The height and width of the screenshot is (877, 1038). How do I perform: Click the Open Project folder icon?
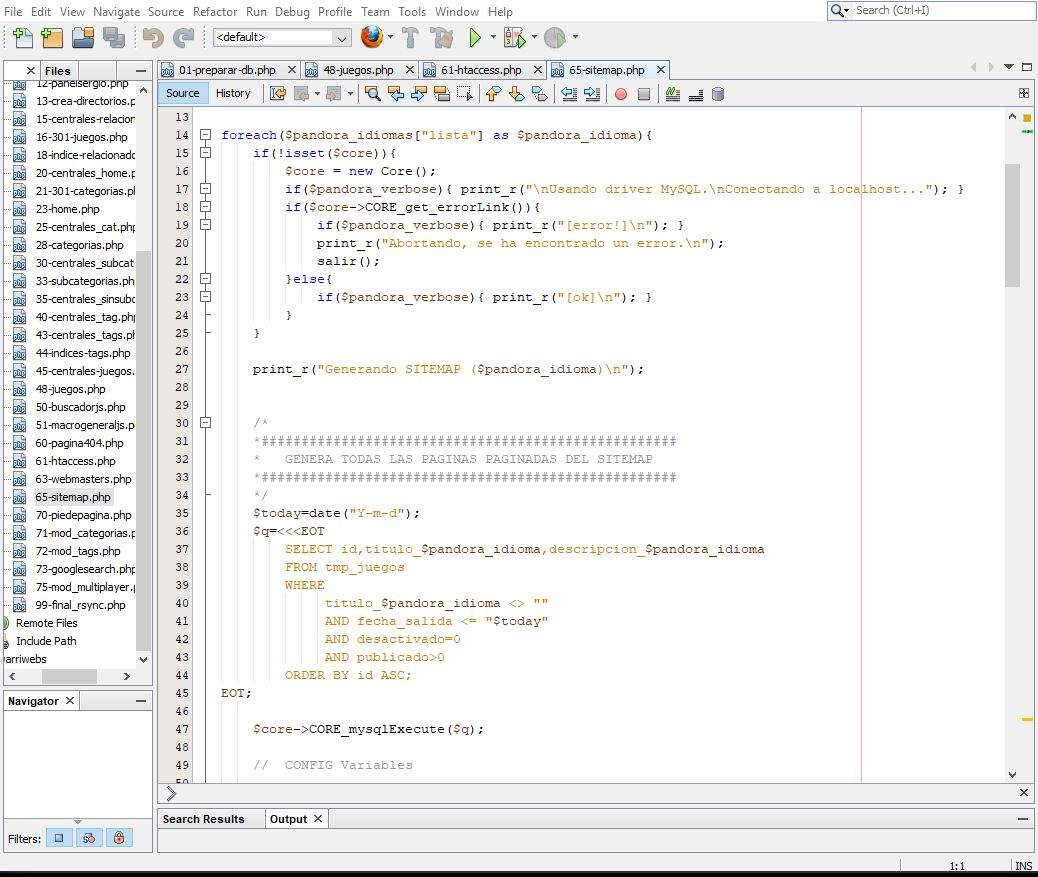[82, 38]
